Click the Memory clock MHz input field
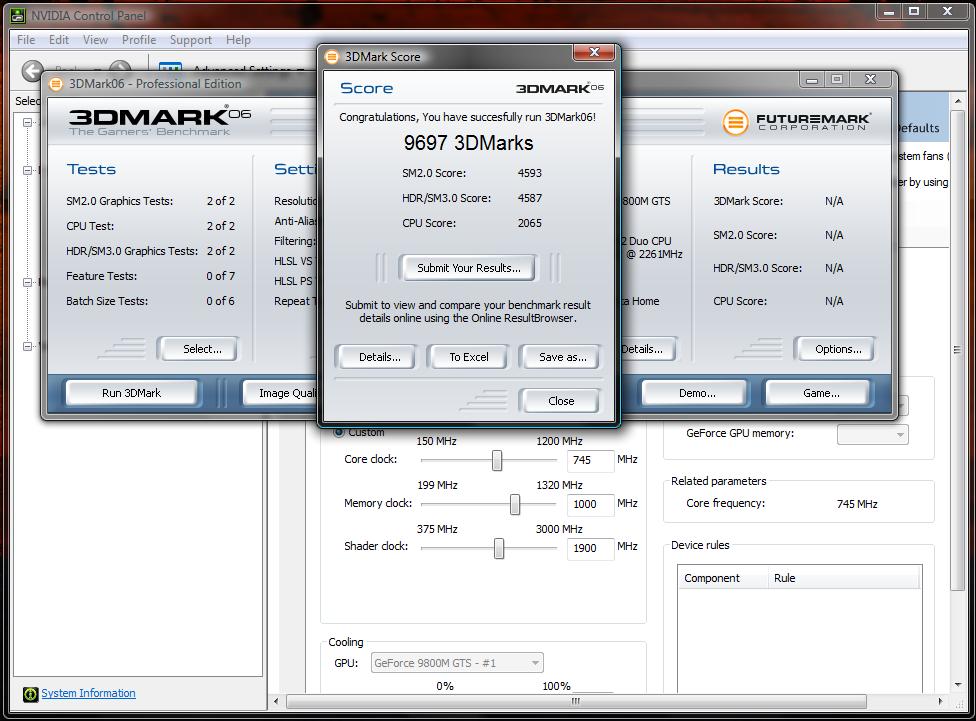The height and width of the screenshot is (721, 976). (590, 504)
